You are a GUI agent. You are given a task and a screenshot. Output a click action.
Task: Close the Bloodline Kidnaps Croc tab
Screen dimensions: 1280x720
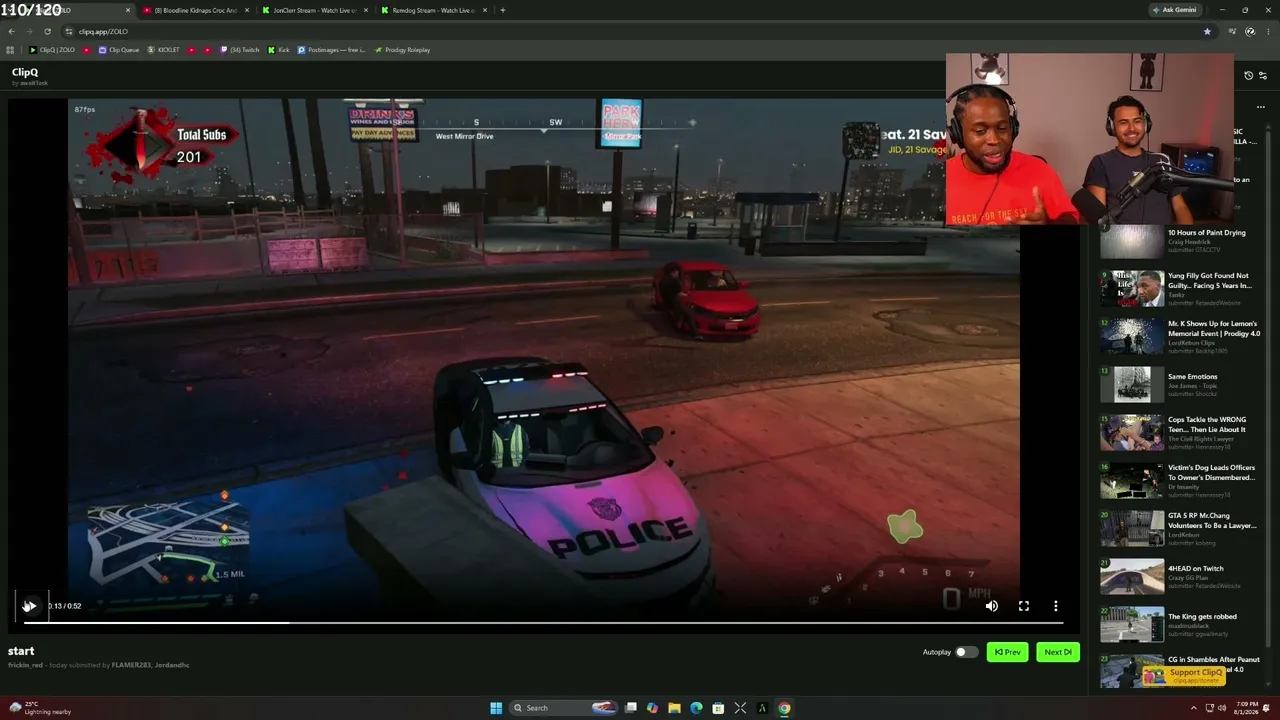pyautogui.click(x=246, y=10)
